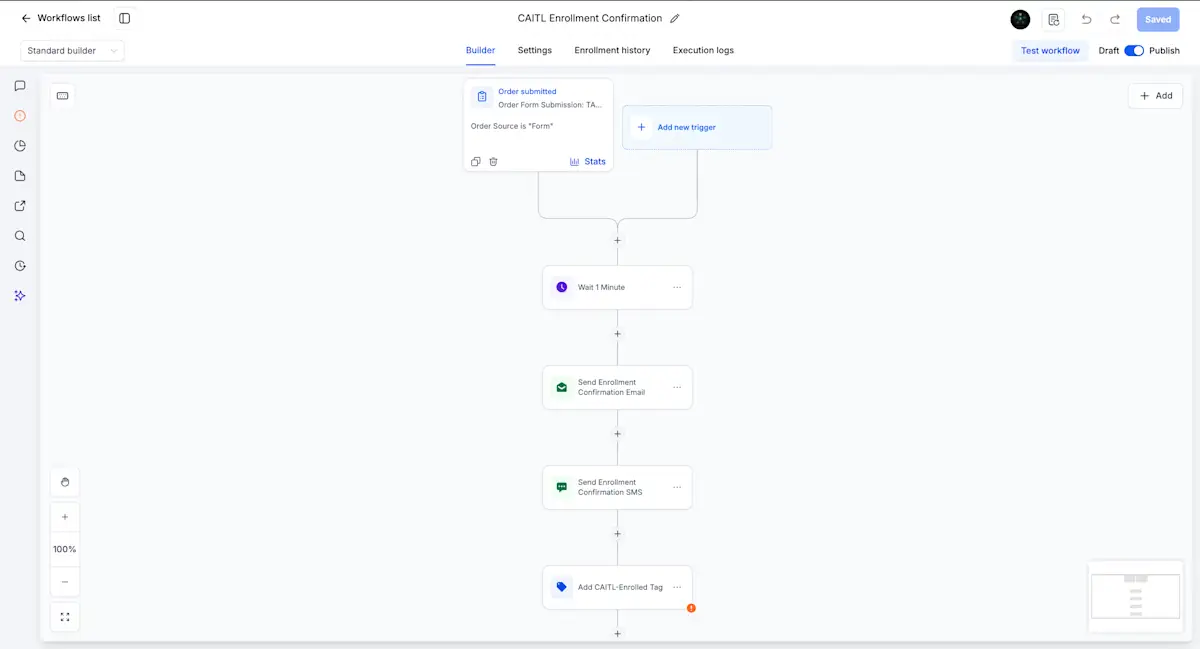Add step below CAITL-Enrolled Tag action
This screenshot has width=1200, height=649.
[617, 633]
